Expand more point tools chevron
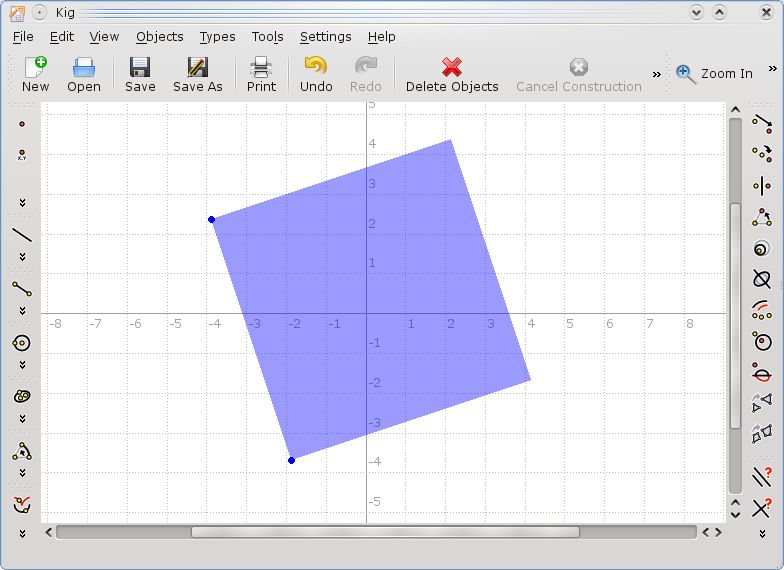 22,202
